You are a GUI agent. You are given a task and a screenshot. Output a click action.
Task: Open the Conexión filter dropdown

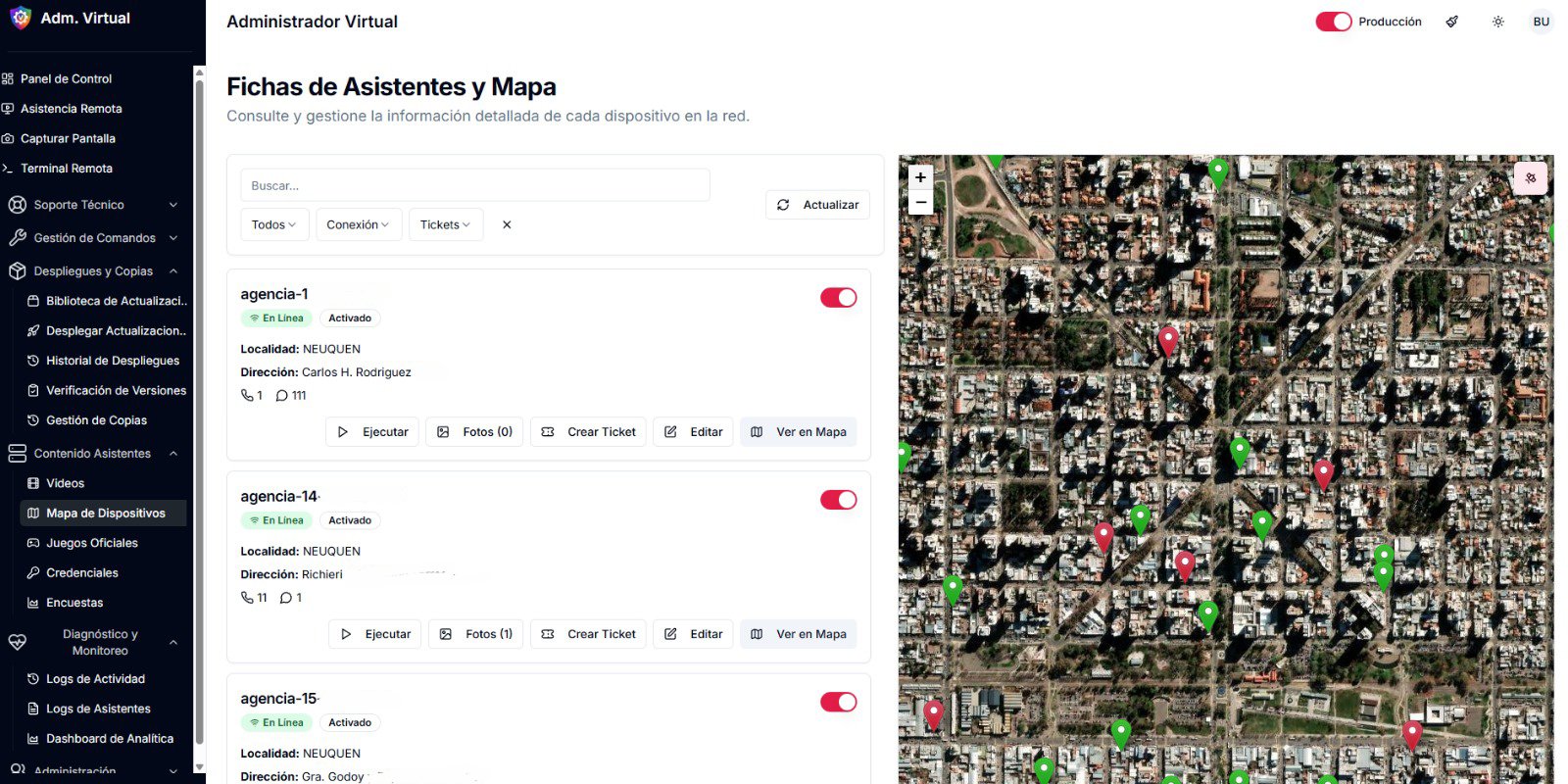click(358, 224)
